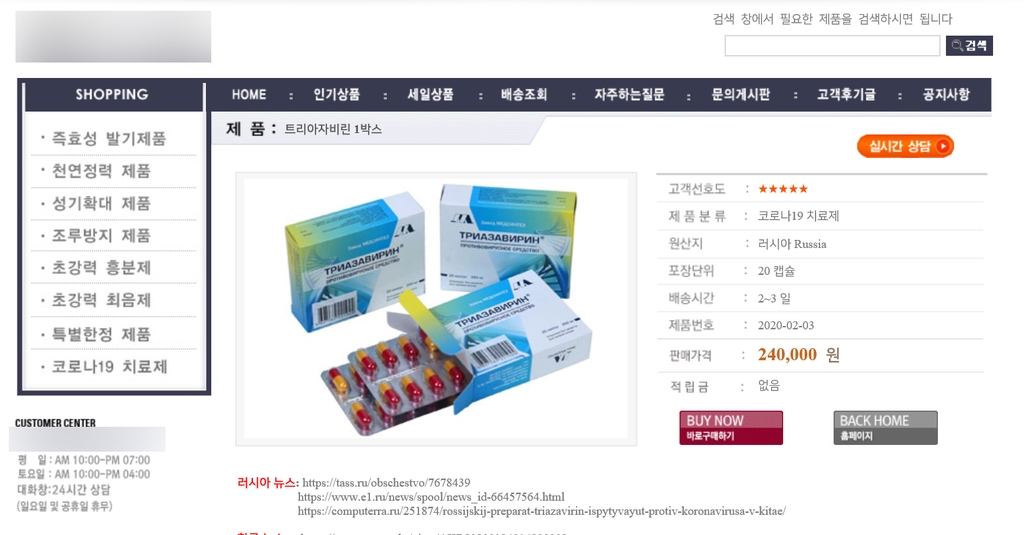The image size is (1024, 535).
Task: View 고객후기글 customer reviews
Action: [x=846, y=95]
